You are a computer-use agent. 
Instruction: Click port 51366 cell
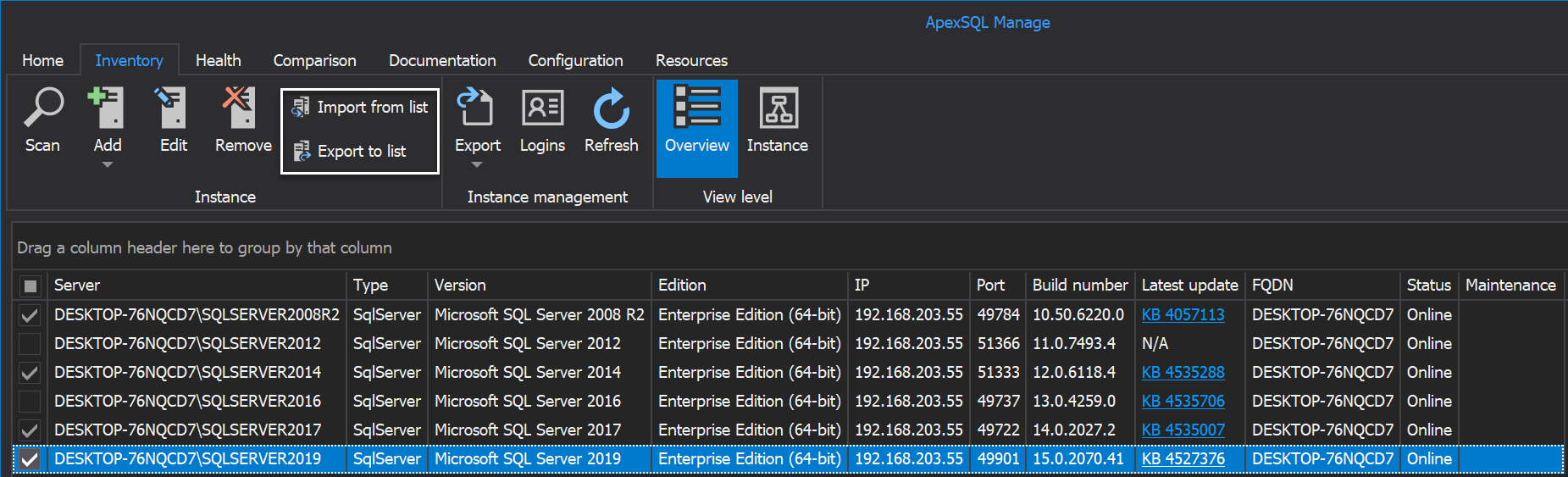coord(998,343)
